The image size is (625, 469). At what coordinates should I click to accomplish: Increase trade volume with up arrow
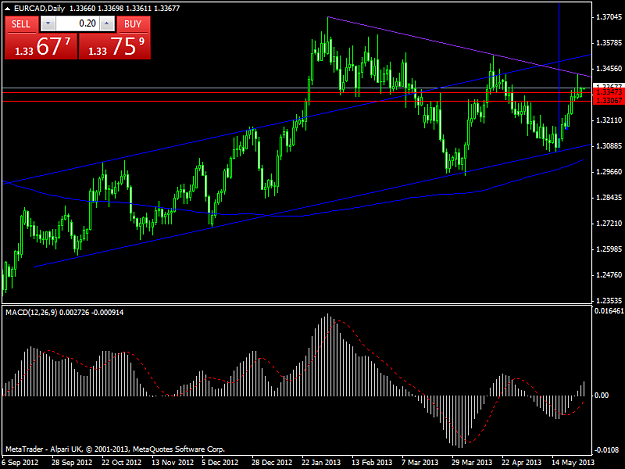[x=106, y=24]
